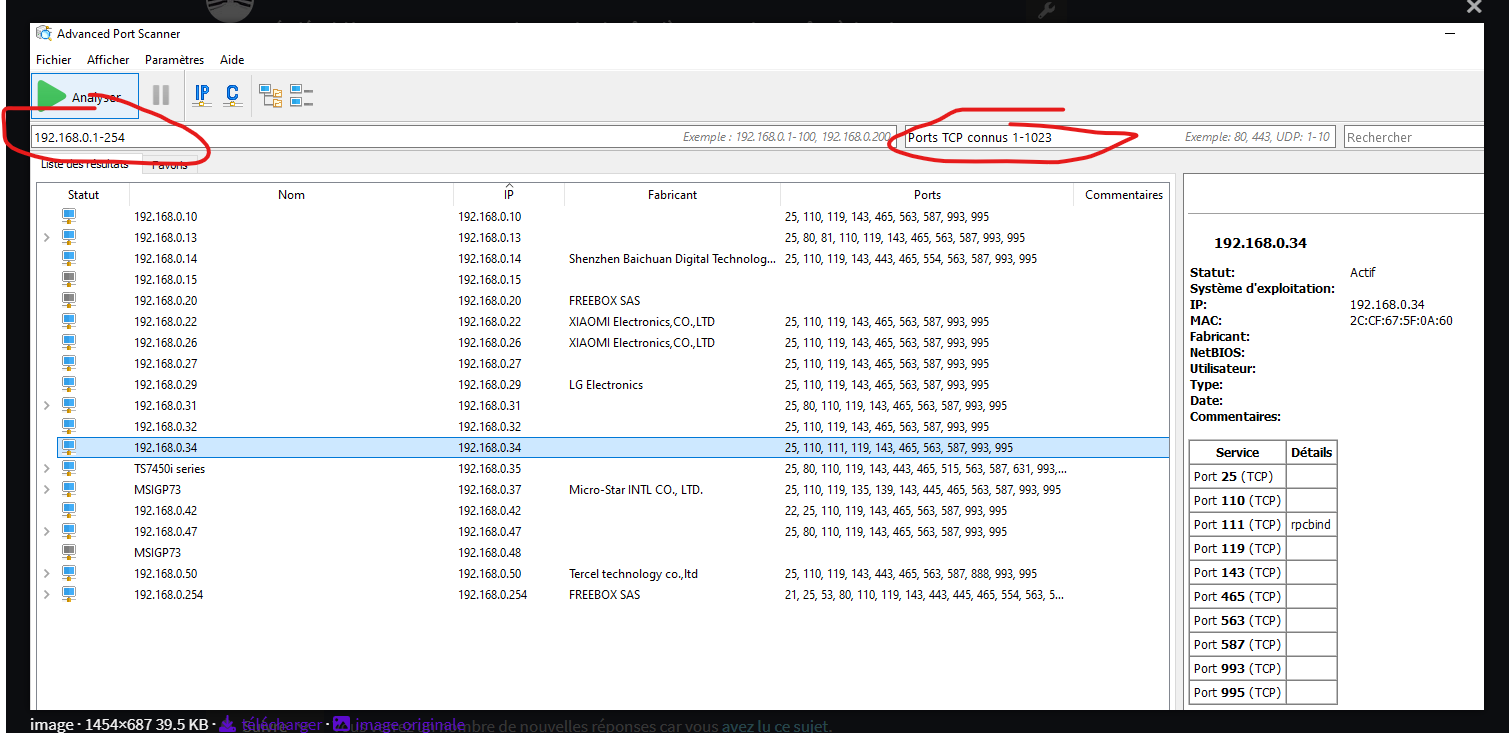Click the Commentaires column header
1509x733 pixels.
point(1124,195)
